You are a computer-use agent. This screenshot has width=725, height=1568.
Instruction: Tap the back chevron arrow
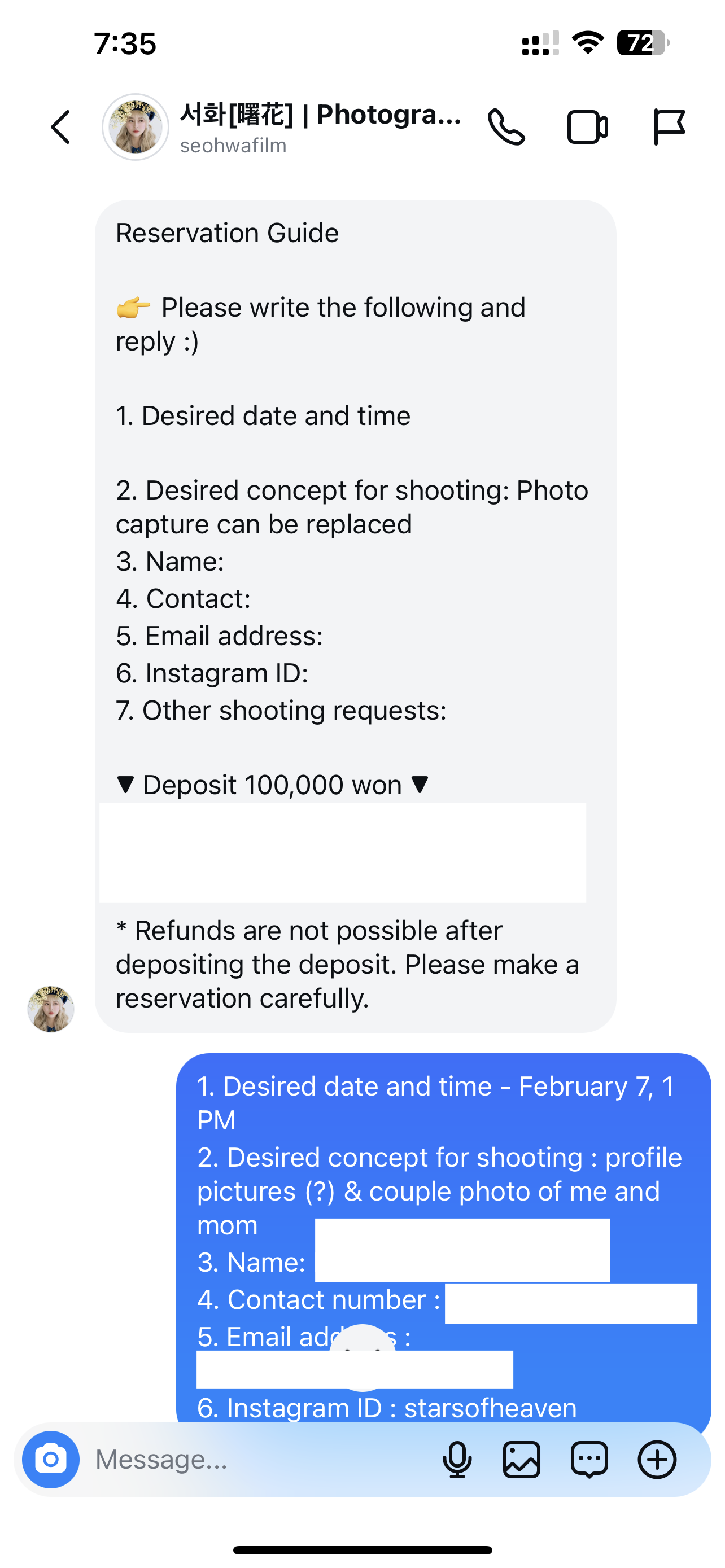pyautogui.click(x=60, y=127)
